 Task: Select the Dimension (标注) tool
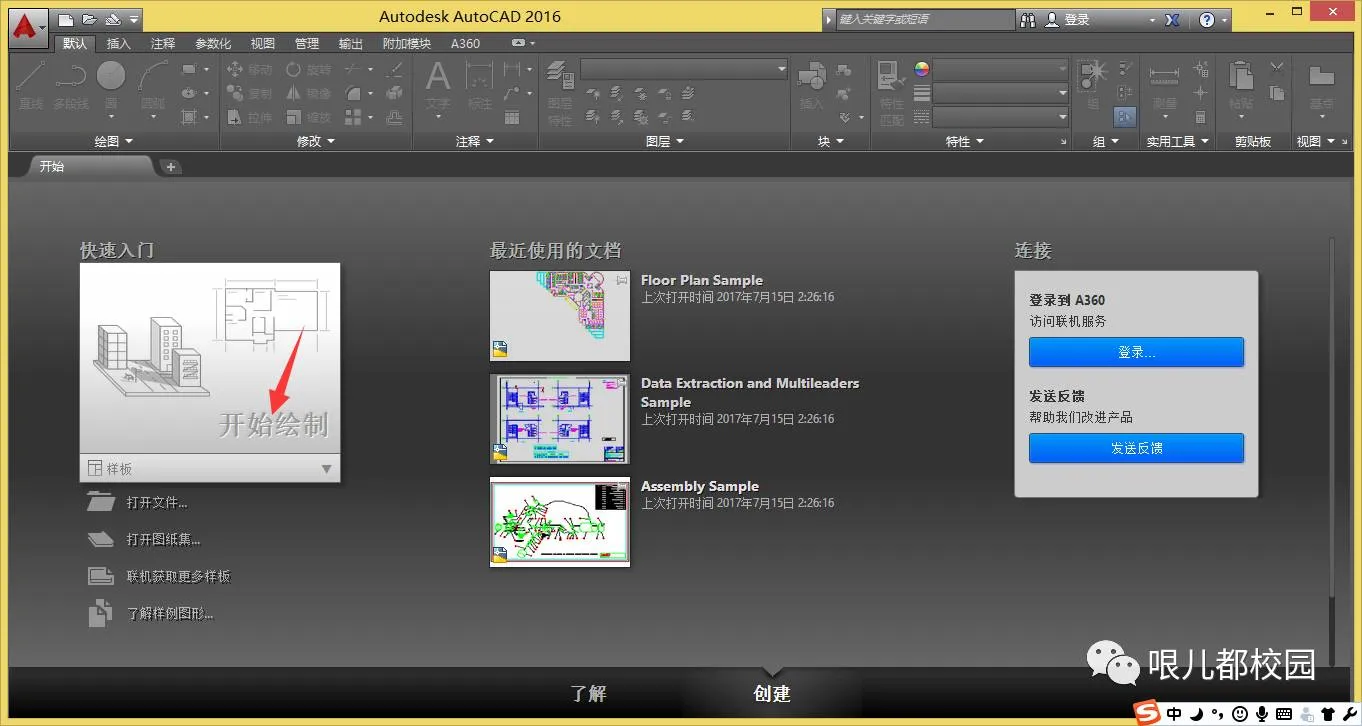click(x=480, y=86)
